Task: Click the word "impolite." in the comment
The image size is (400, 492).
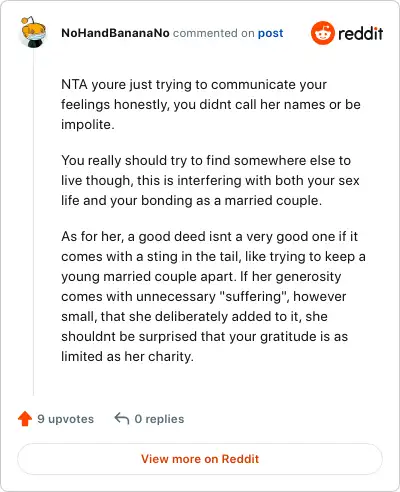Action: (88, 125)
